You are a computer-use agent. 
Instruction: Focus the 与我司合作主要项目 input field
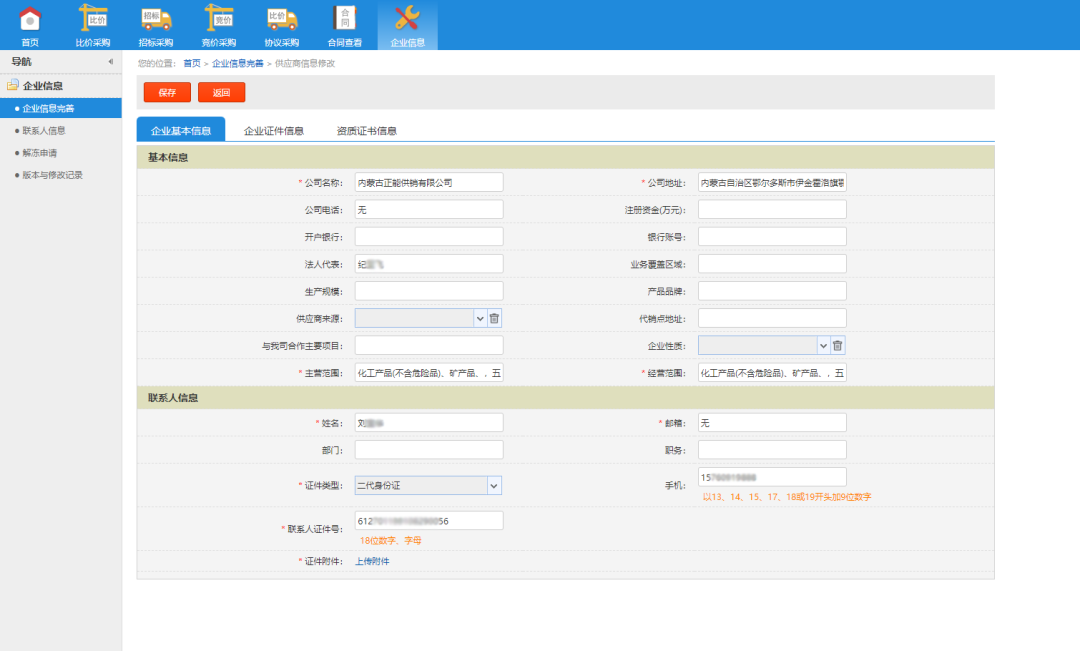[x=428, y=345]
